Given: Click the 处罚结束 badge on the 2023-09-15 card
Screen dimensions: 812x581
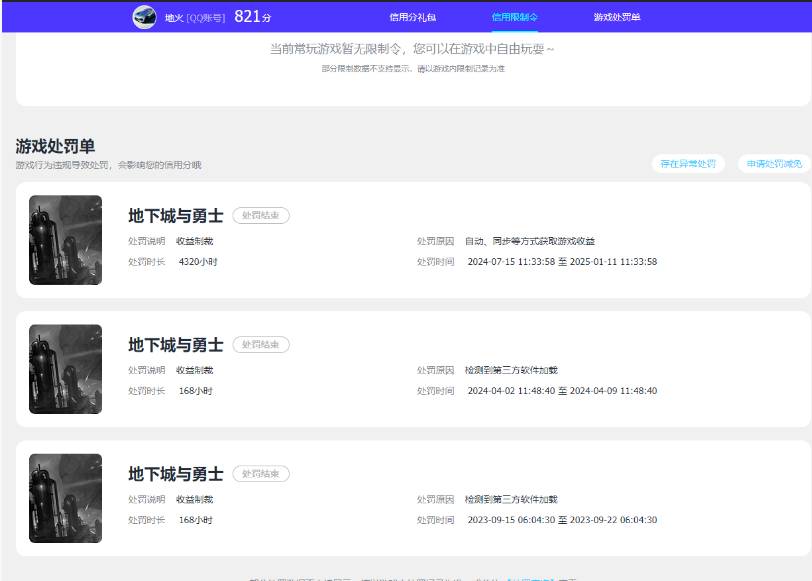Looking at the screenshot, I should click(x=261, y=474).
